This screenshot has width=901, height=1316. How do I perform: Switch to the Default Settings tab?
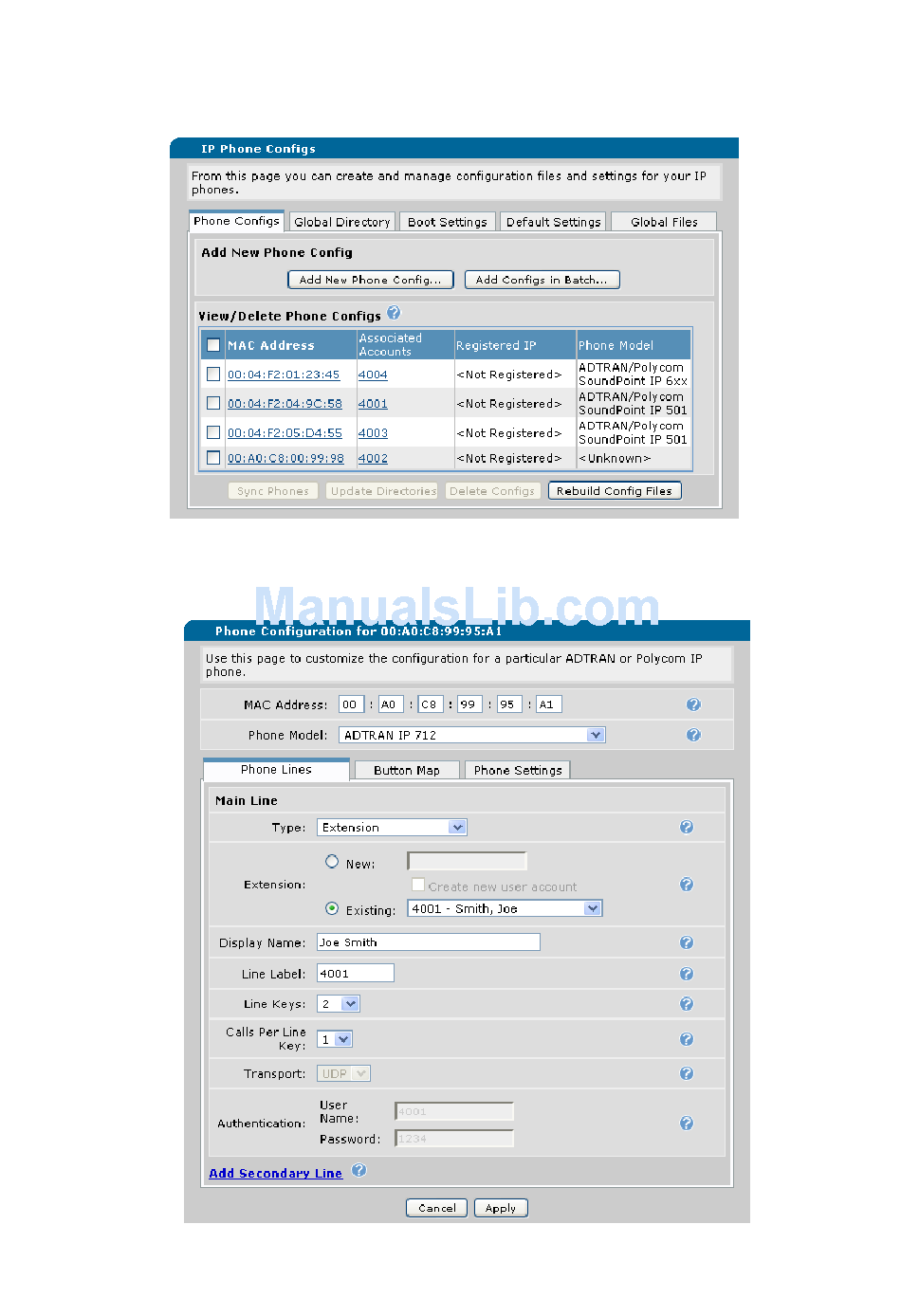coord(554,222)
